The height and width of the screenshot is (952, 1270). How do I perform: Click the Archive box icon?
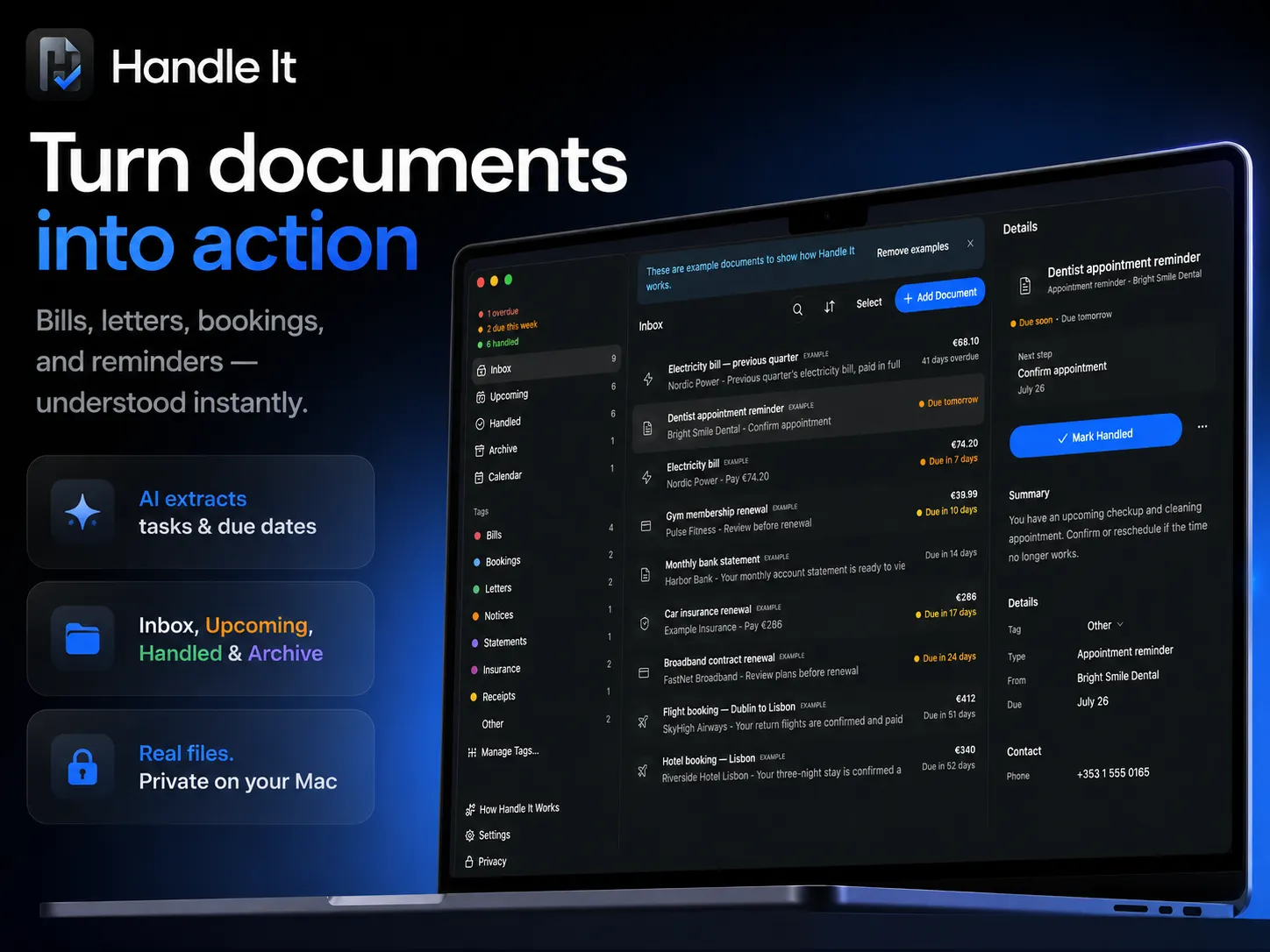click(480, 451)
